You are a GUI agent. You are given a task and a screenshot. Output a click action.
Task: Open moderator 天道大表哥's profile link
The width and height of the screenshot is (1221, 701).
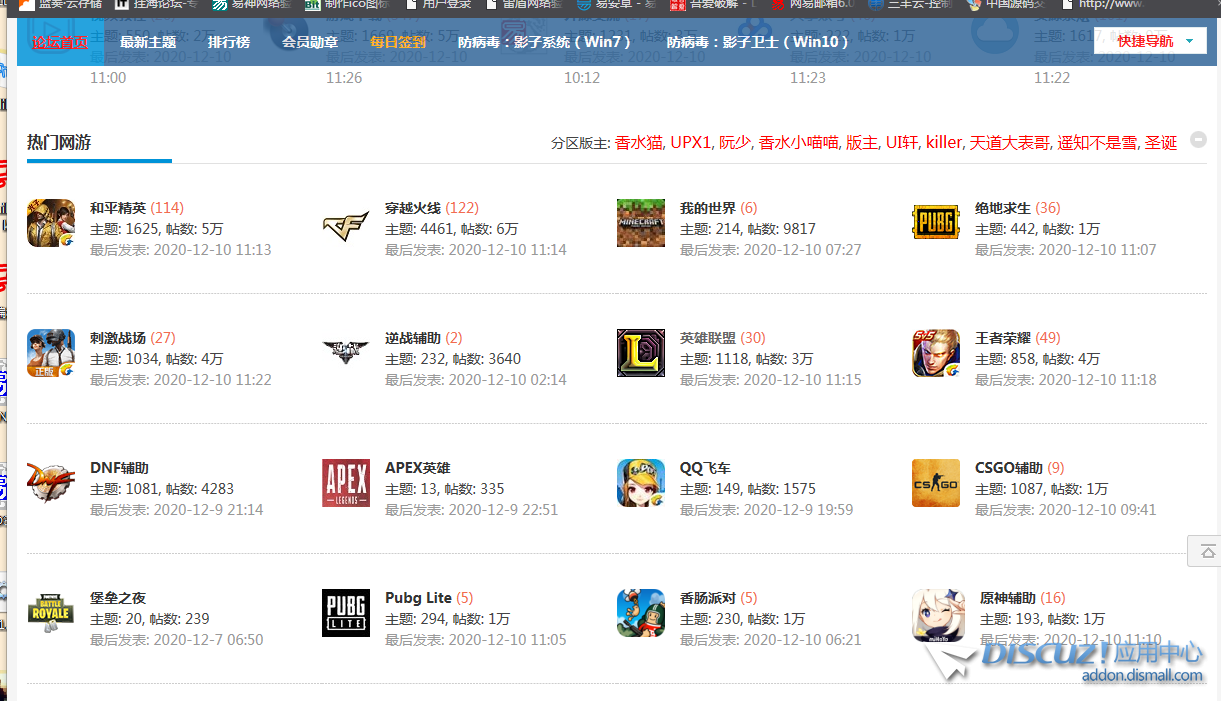(1010, 143)
